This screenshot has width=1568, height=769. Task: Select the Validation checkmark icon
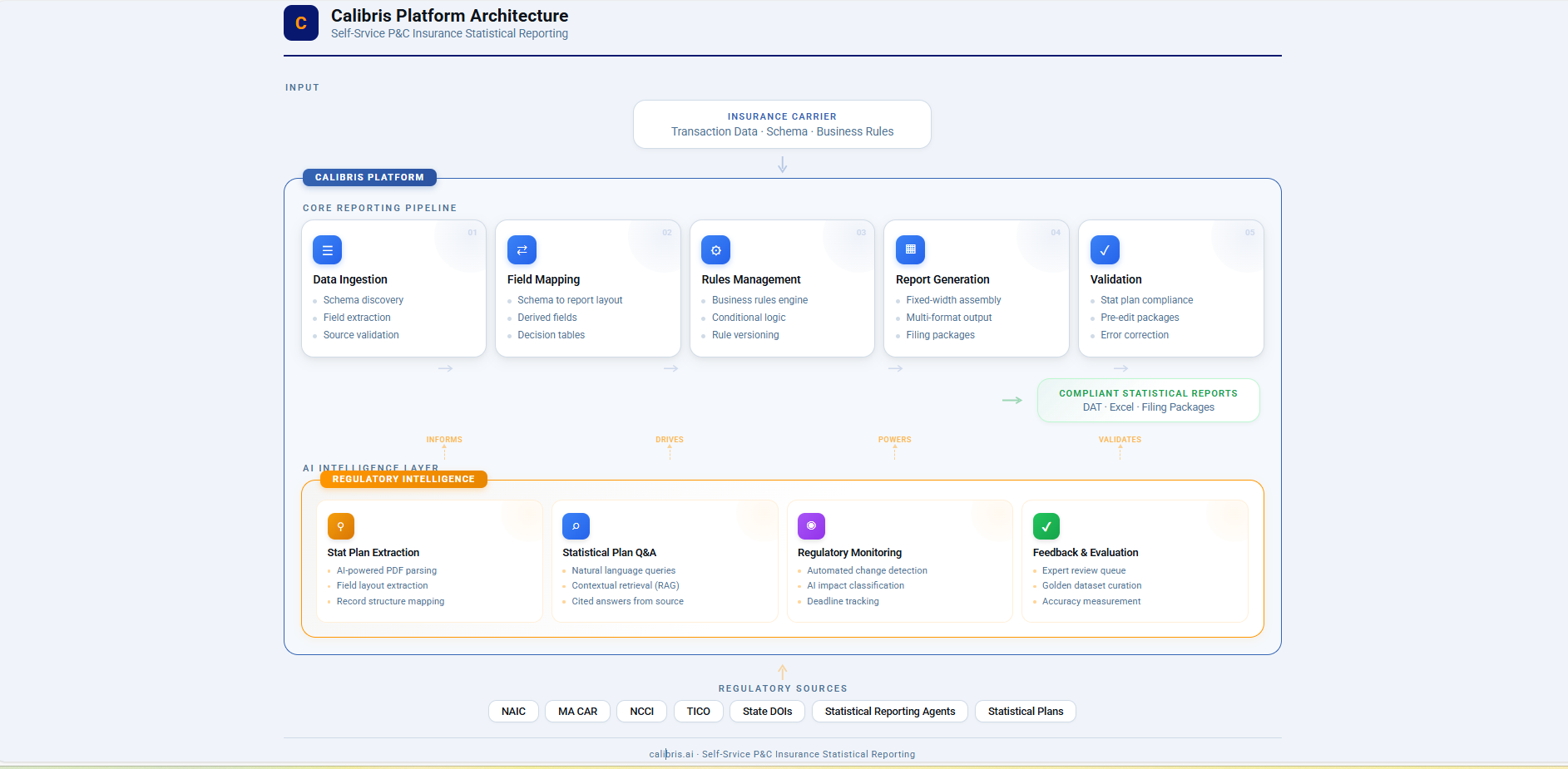[x=1105, y=249]
